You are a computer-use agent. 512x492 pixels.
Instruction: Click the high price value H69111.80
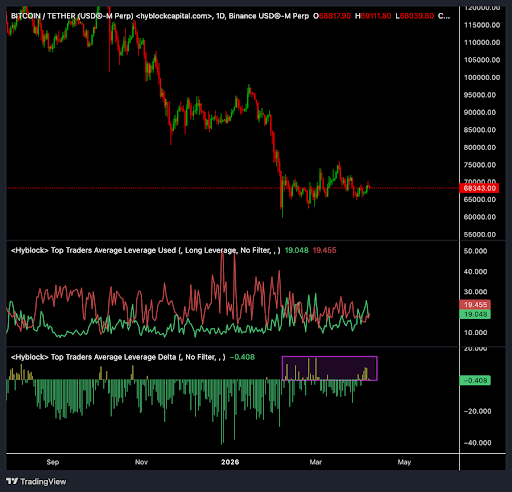(373, 16)
